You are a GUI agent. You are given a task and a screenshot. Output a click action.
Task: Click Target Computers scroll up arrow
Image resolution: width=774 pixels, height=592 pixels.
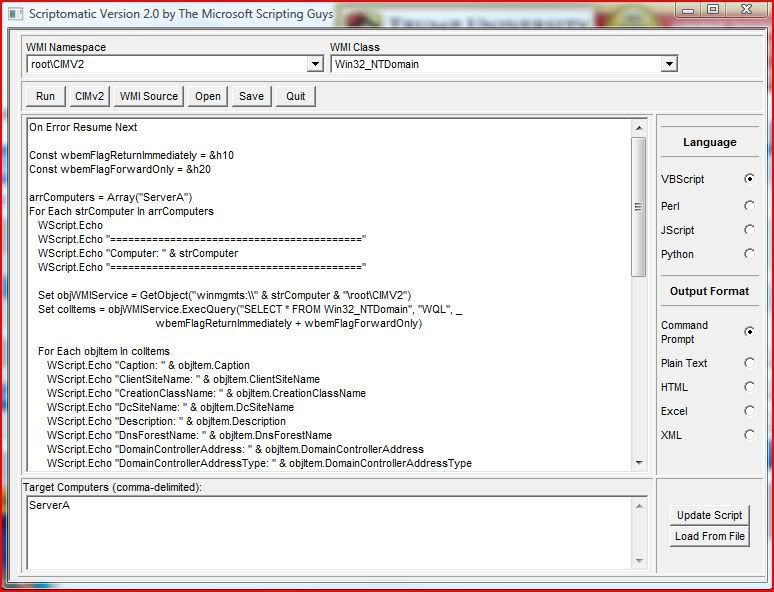639,506
